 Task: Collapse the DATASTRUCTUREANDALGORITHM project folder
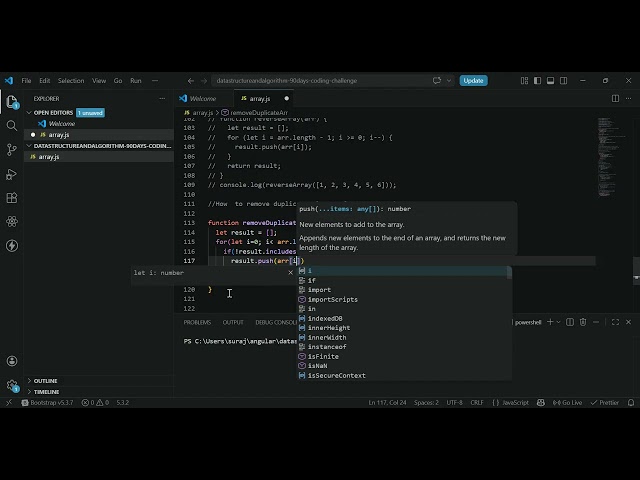(29, 146)
